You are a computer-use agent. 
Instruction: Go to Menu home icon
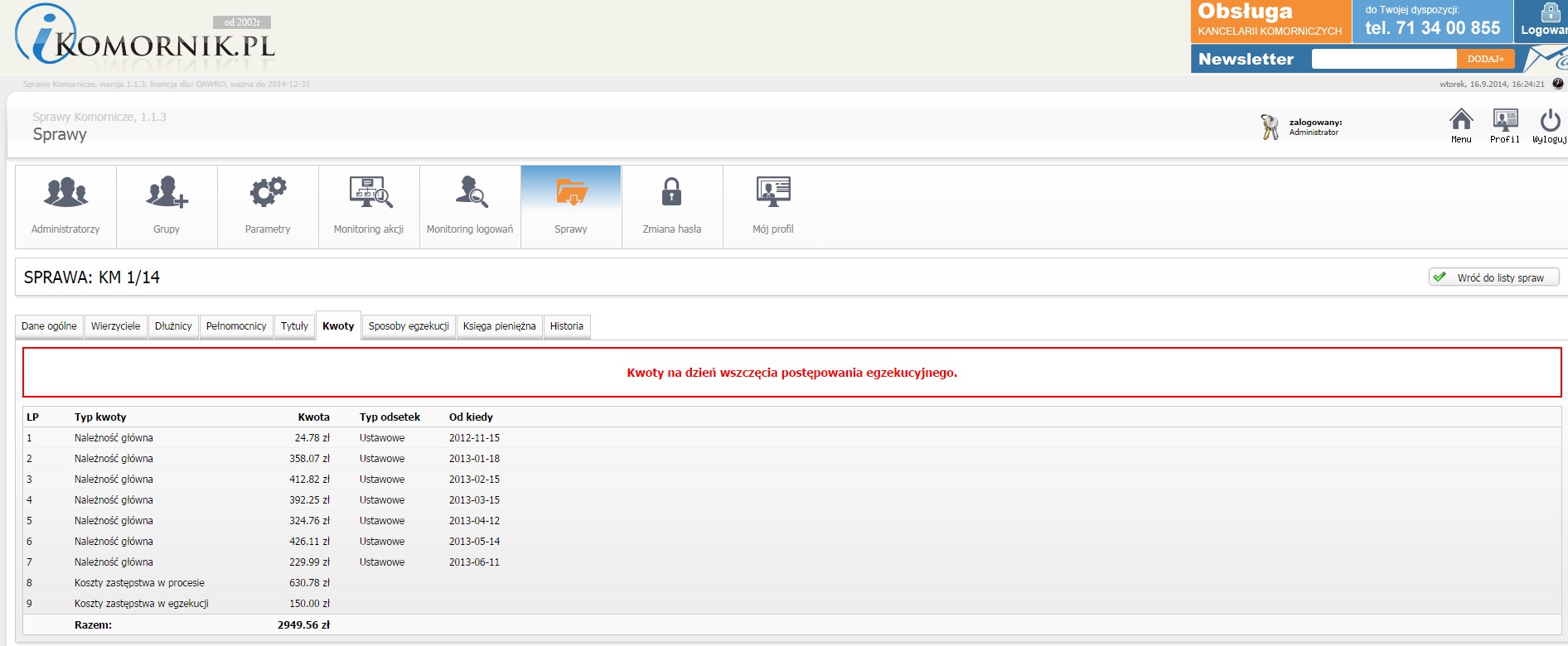tap(1461, 121)
